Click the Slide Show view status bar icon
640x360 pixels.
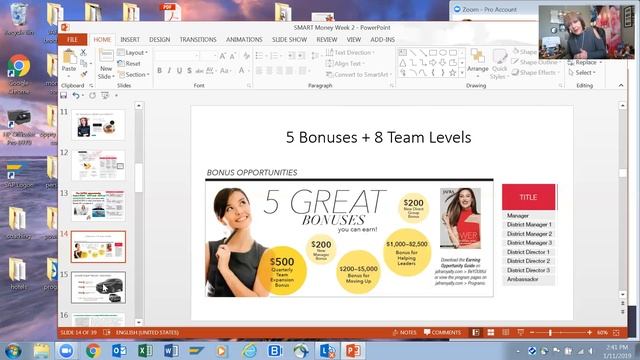520,333
